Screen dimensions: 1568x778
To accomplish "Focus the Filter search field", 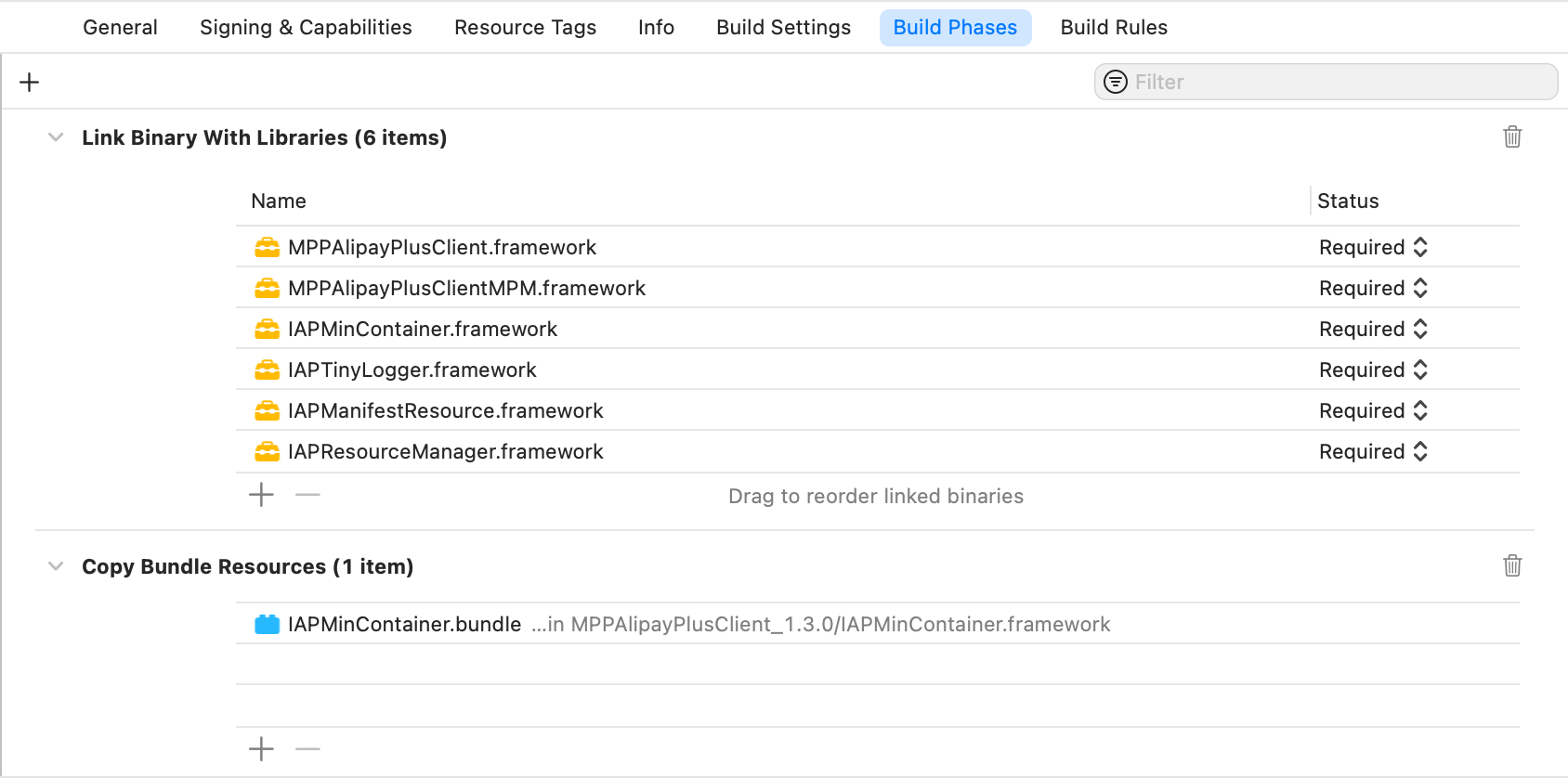I will [x=1326, y=82].
